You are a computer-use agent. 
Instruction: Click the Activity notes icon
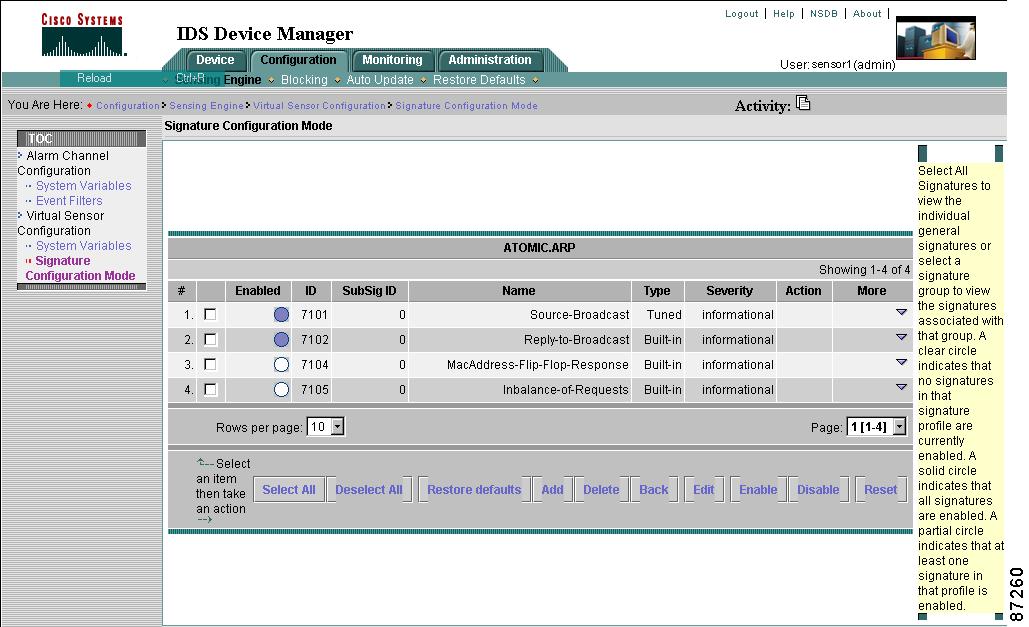coord(803,104)
